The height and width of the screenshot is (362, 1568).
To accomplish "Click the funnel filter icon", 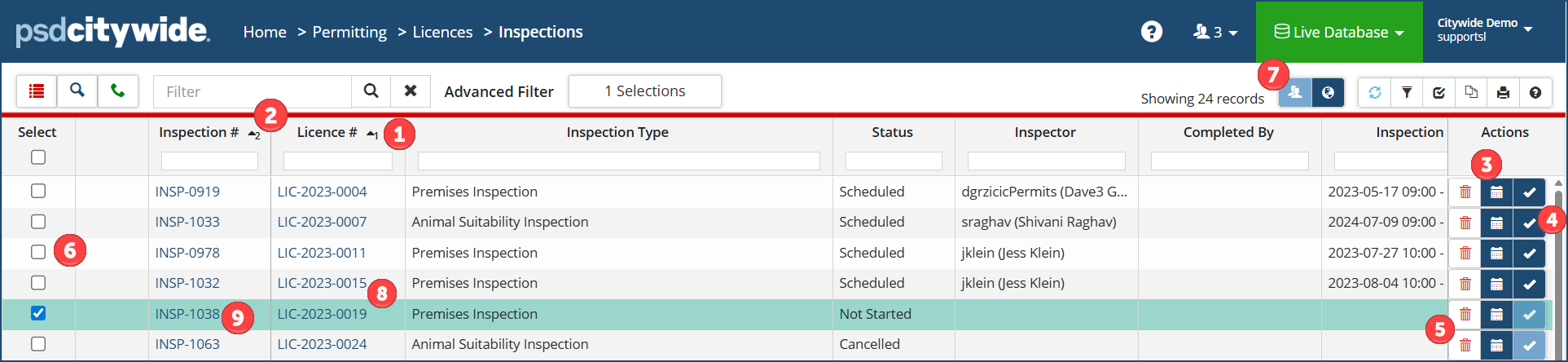I will tap(1407, 92).
